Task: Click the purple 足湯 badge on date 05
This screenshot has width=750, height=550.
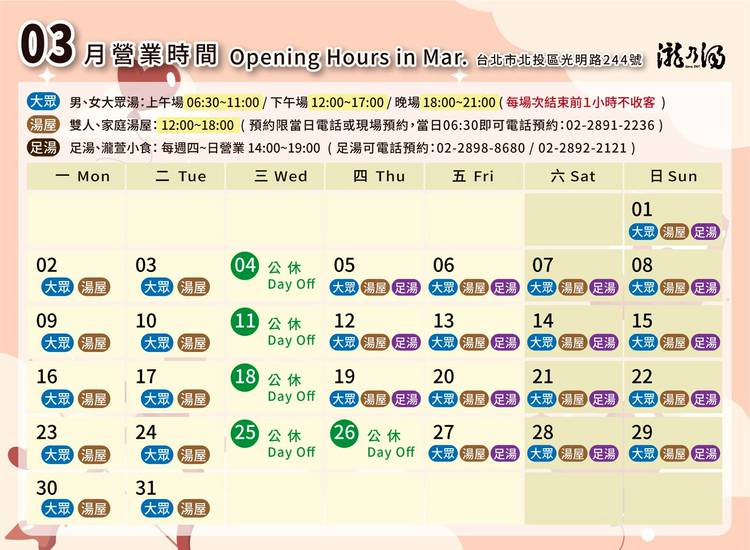Action: tap(406, 287)
